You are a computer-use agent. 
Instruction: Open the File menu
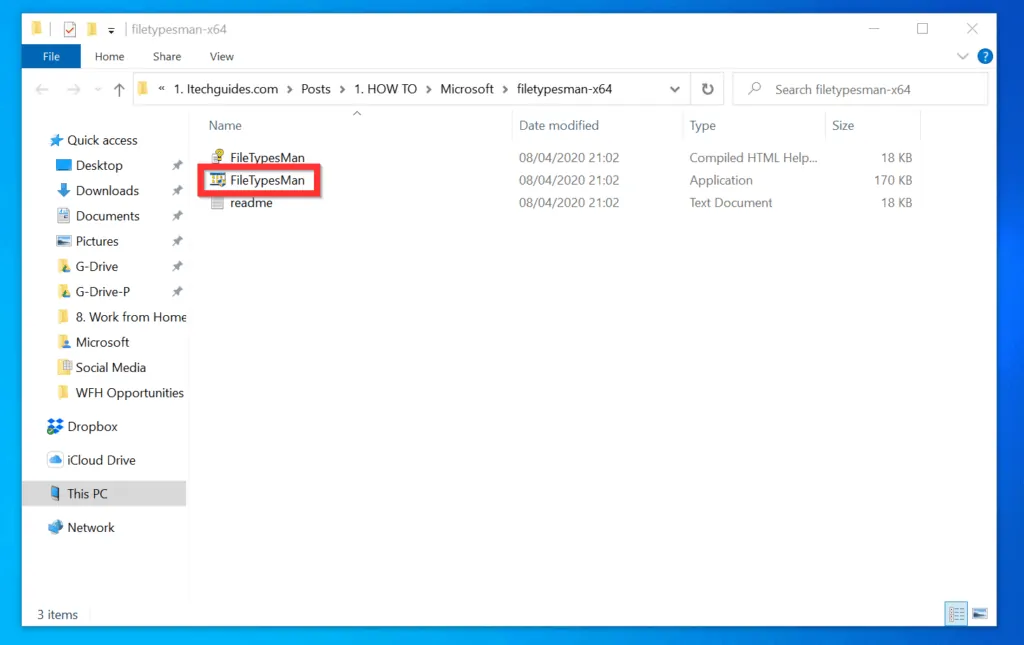click(49, 57)
